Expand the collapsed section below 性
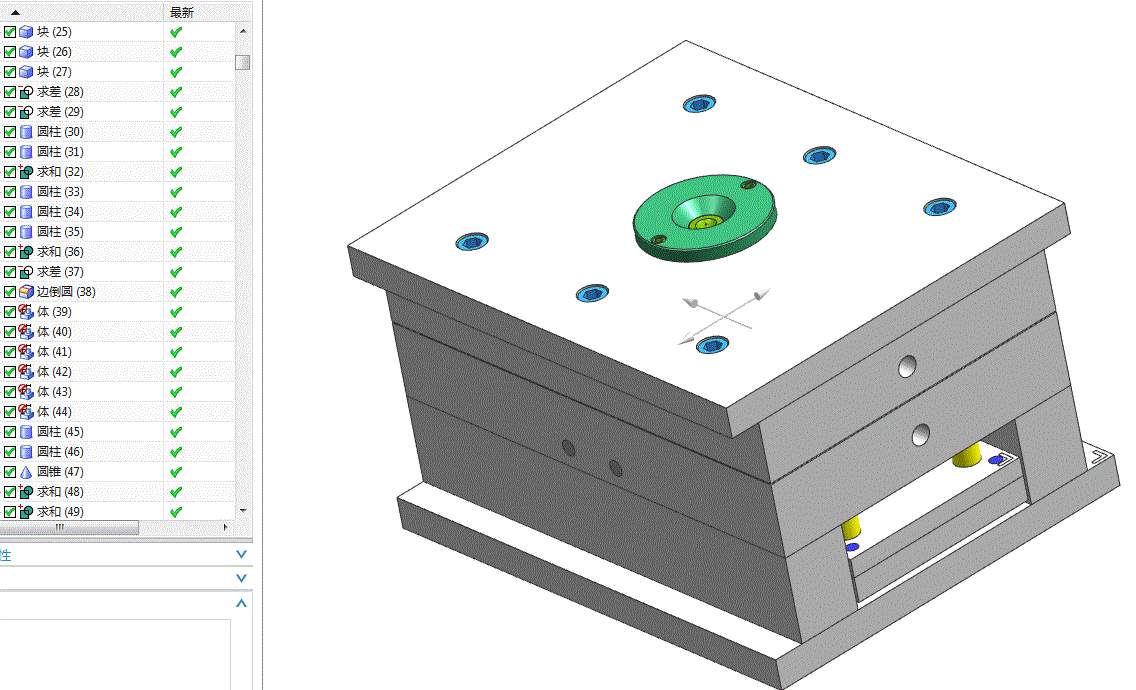 click(x=242, y=578)
